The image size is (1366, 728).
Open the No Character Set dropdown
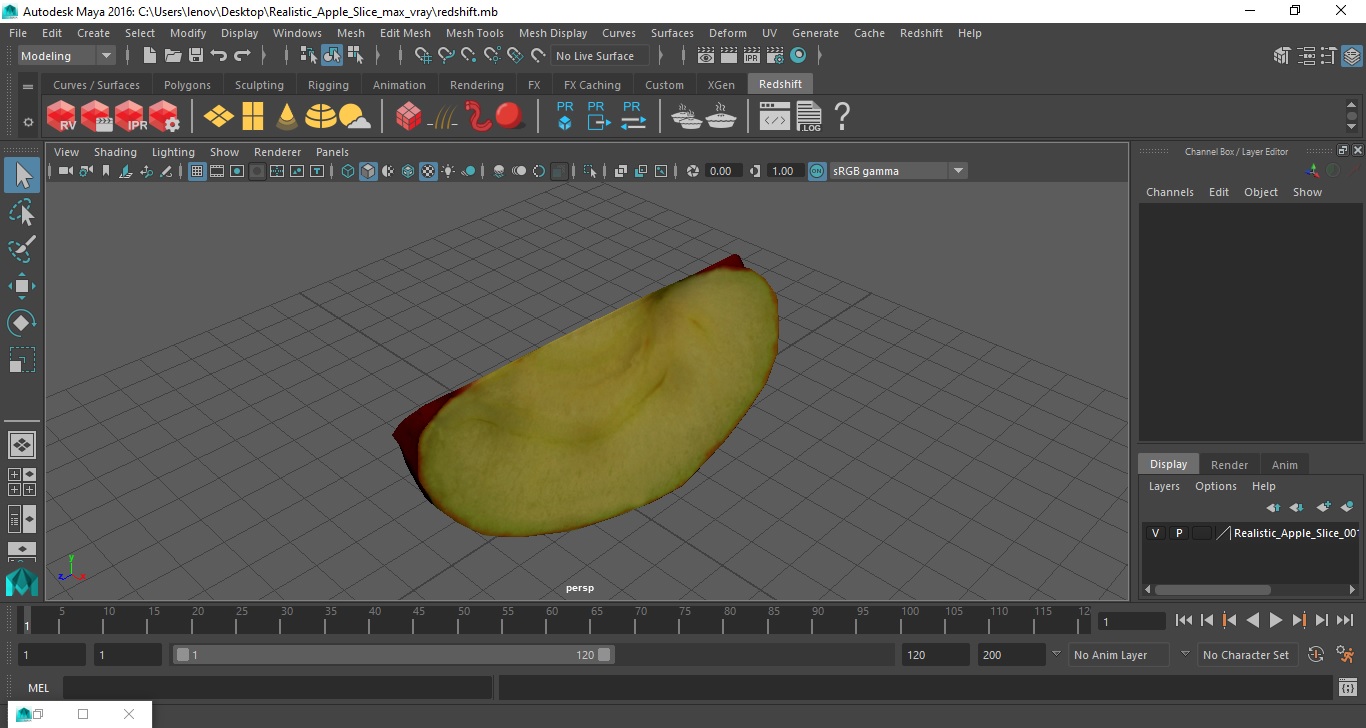click(1246, 655)
